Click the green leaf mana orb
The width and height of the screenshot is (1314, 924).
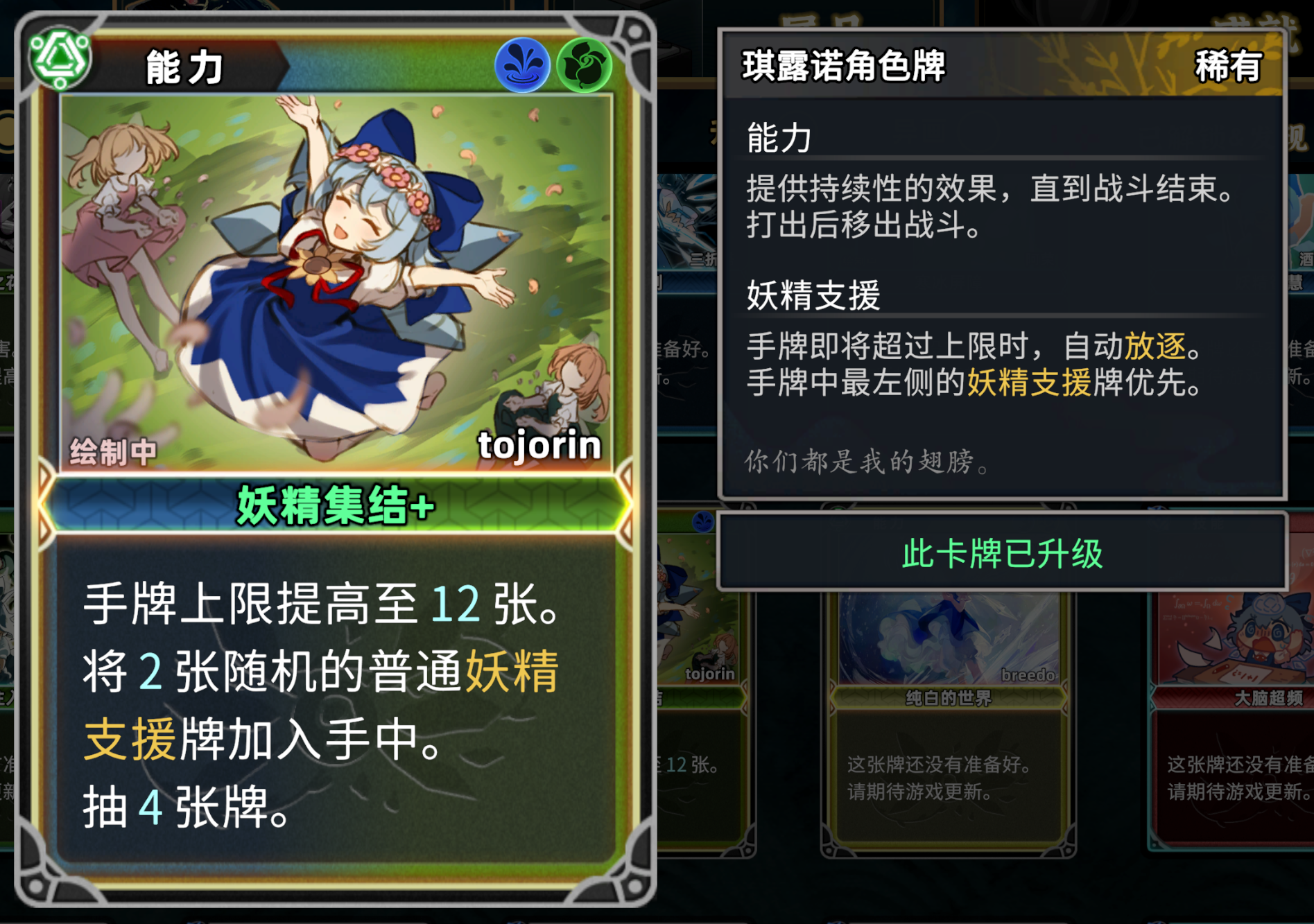tap(584, 64)
